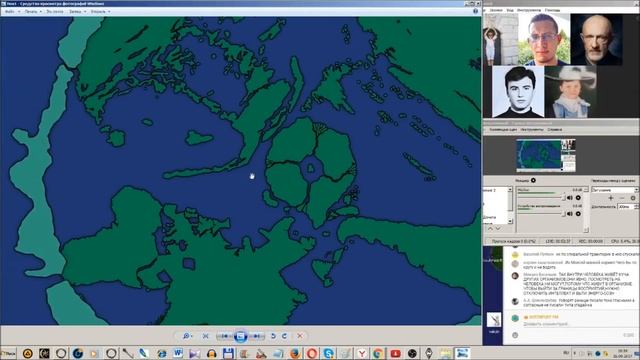This screenshot has height=360, width=640.
Task: Open Google Chrome from the taskbar
Action: pos(378,353)
